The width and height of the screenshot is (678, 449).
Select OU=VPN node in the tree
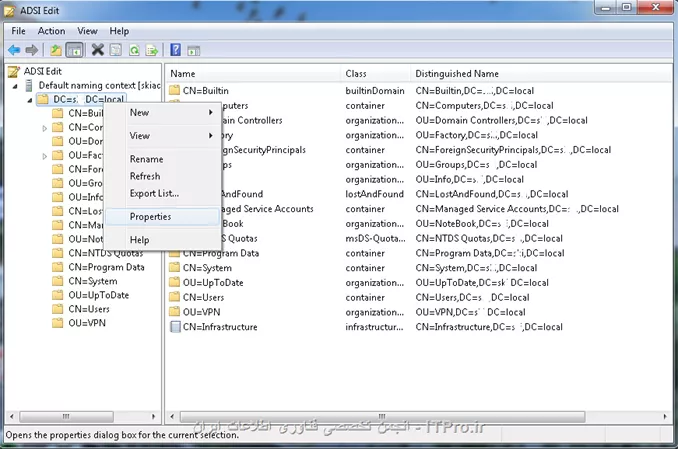click(x=87, y=323)
